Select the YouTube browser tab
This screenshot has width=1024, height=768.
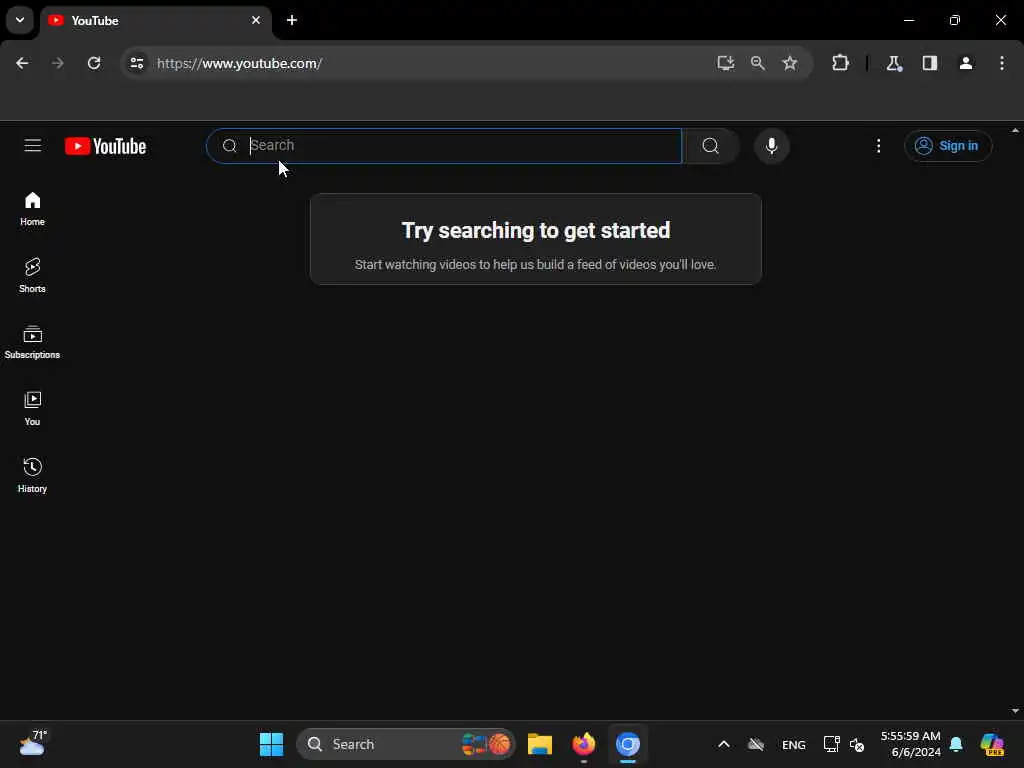tap(157, 21)
